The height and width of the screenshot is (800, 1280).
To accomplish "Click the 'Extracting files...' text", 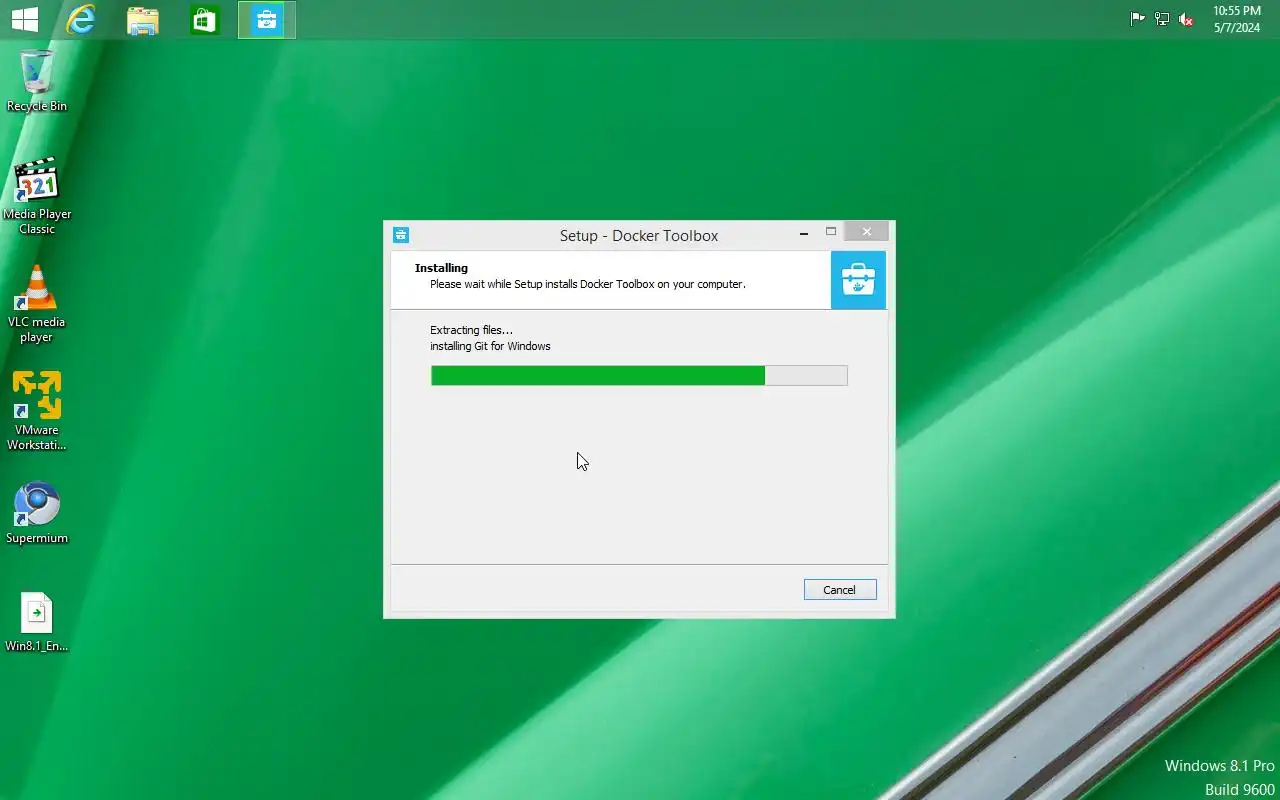I will 471,330.
